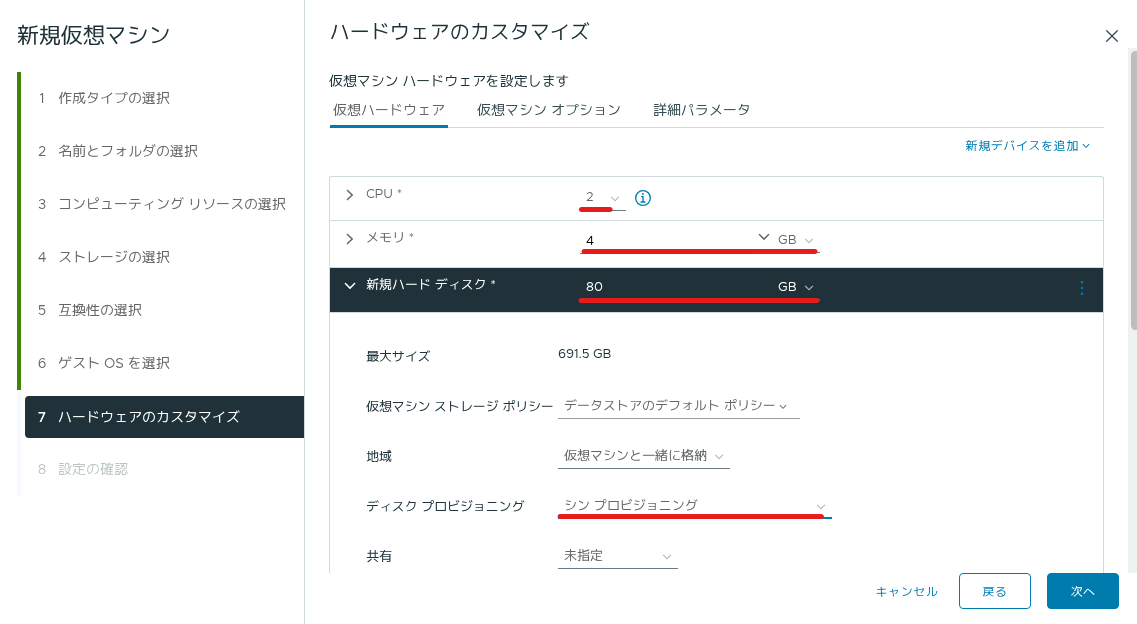Click the 691.5 GB maximum size value
The width and height of the screenshot is (1137, 624).
[584, 354]
